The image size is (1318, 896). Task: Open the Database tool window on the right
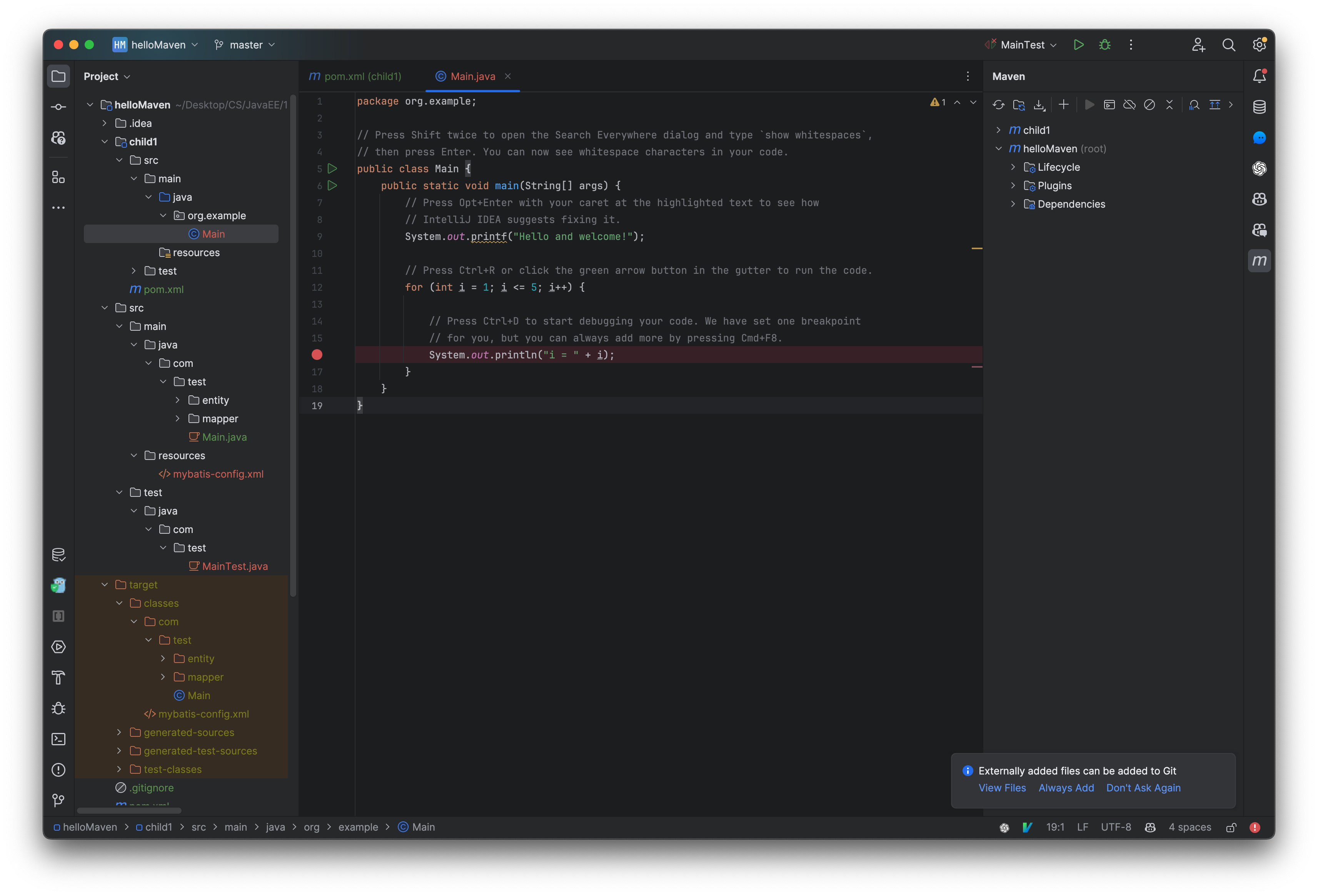pos(1260,107)
